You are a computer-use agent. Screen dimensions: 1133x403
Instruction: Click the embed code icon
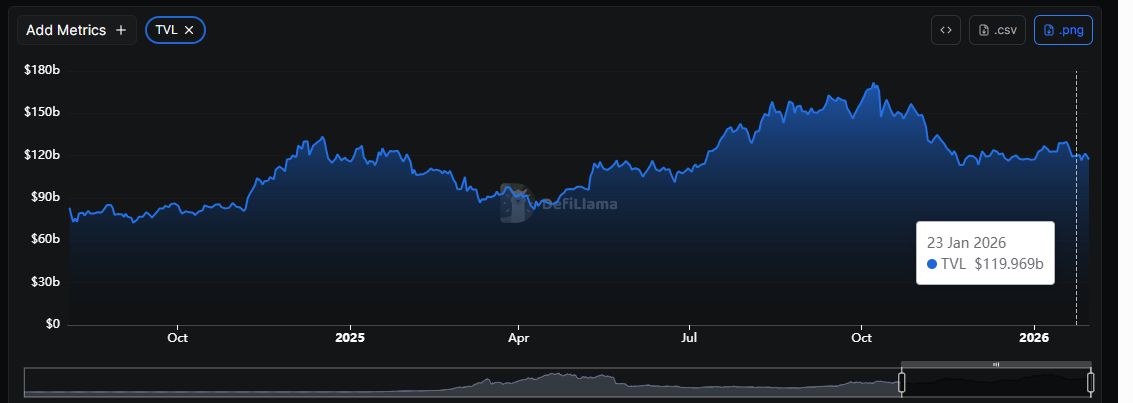click(x=945, y=30)
